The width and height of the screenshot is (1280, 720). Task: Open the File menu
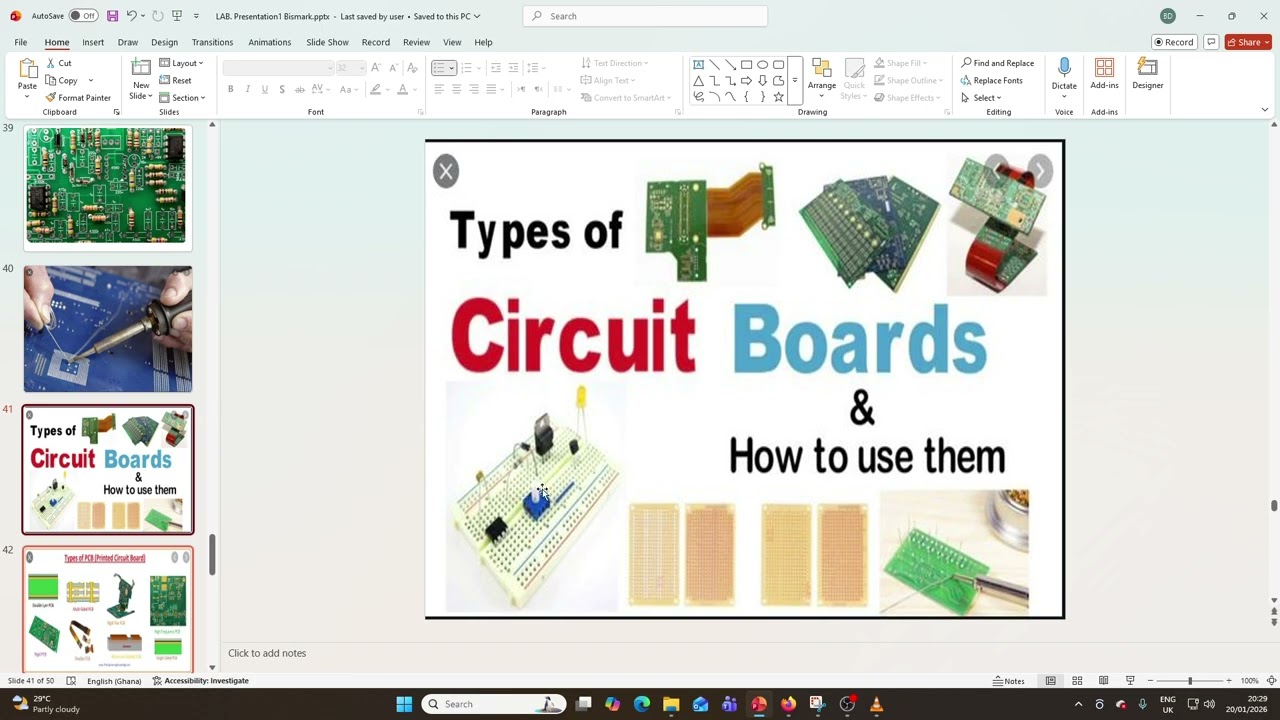(20, 42)
